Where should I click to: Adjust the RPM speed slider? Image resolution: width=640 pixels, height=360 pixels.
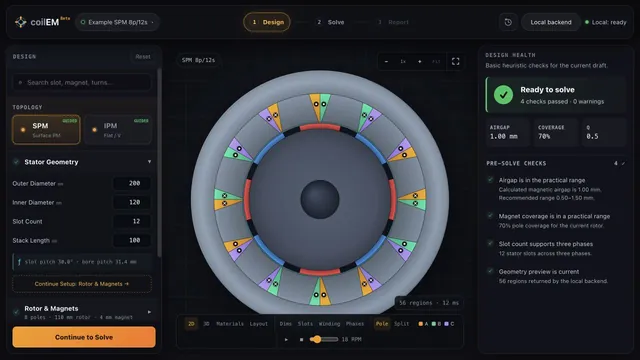tap(324, 339)
